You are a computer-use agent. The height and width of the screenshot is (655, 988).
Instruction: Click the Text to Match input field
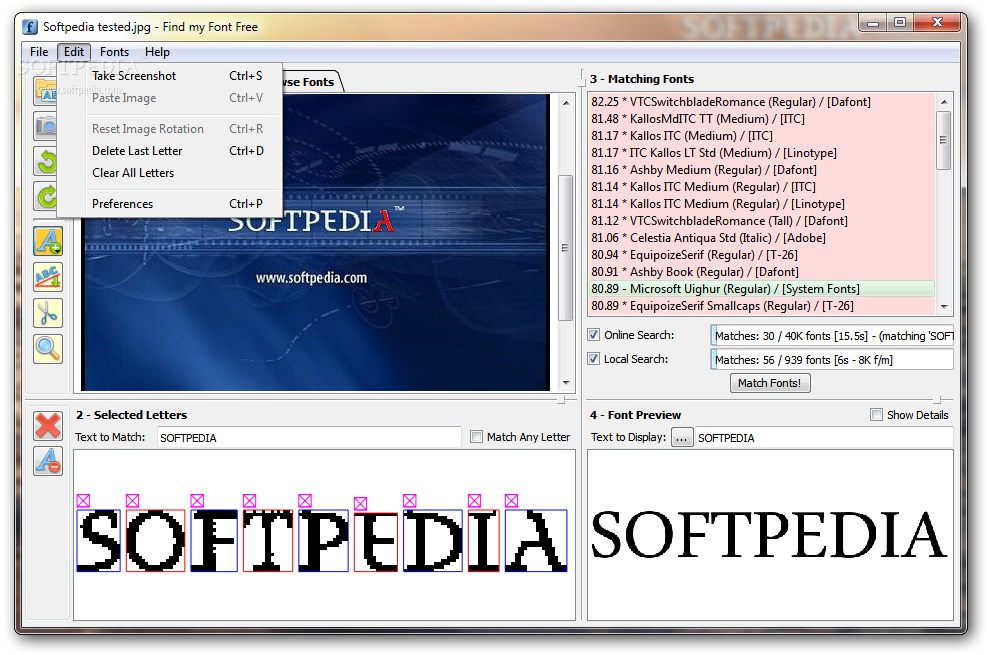coord(309,437)
